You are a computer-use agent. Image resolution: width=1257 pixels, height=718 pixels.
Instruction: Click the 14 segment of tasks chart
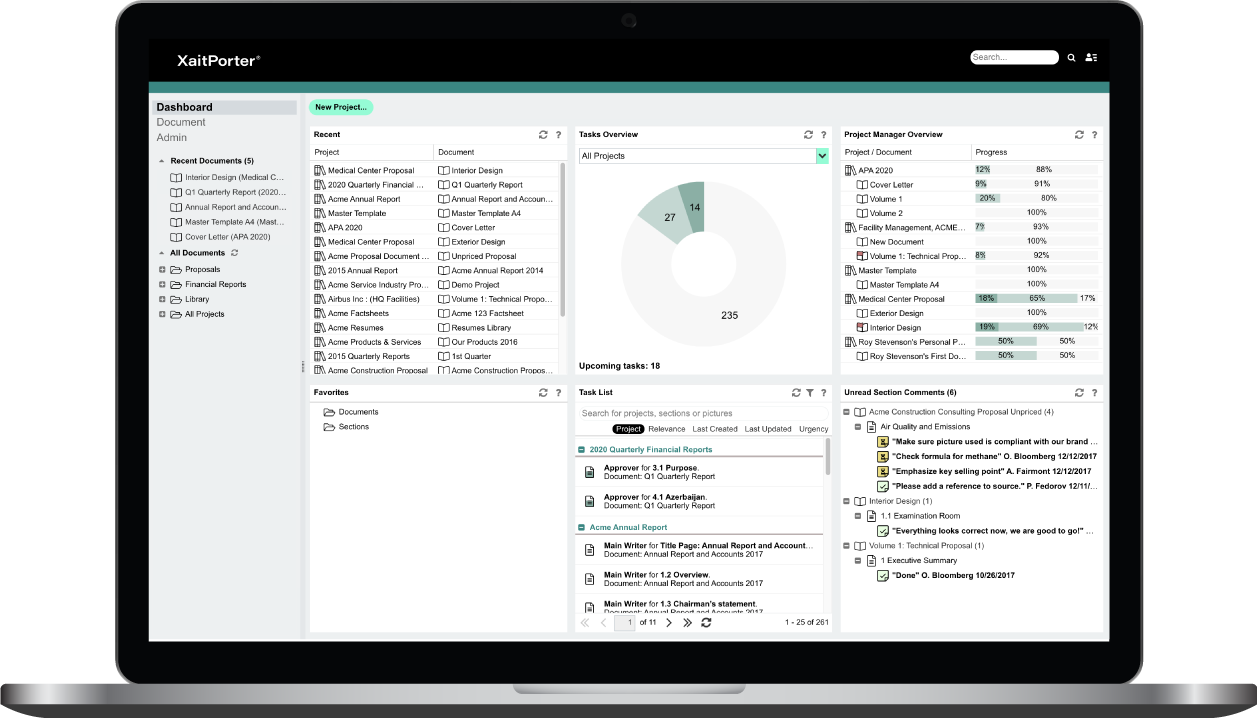point(692,206)
